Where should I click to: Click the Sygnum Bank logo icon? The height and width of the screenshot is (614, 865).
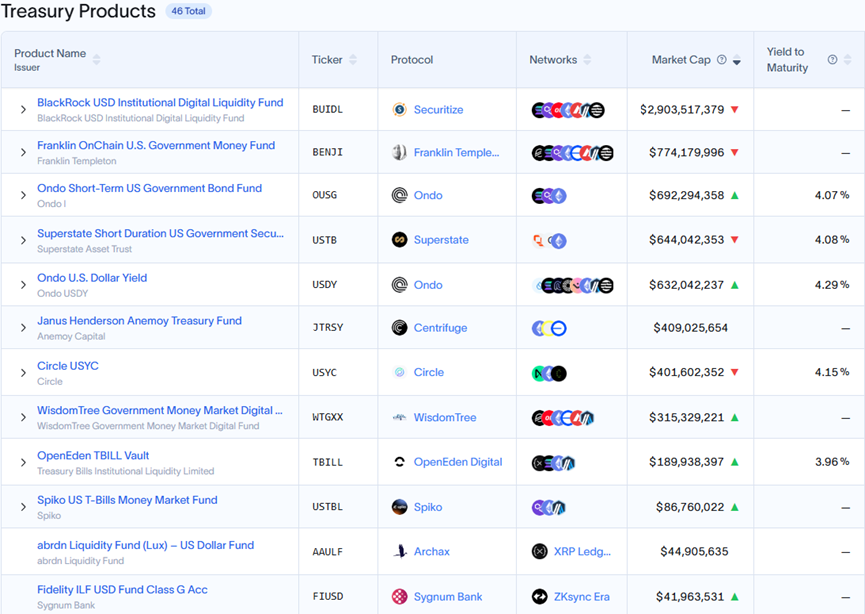pos(399,597)
